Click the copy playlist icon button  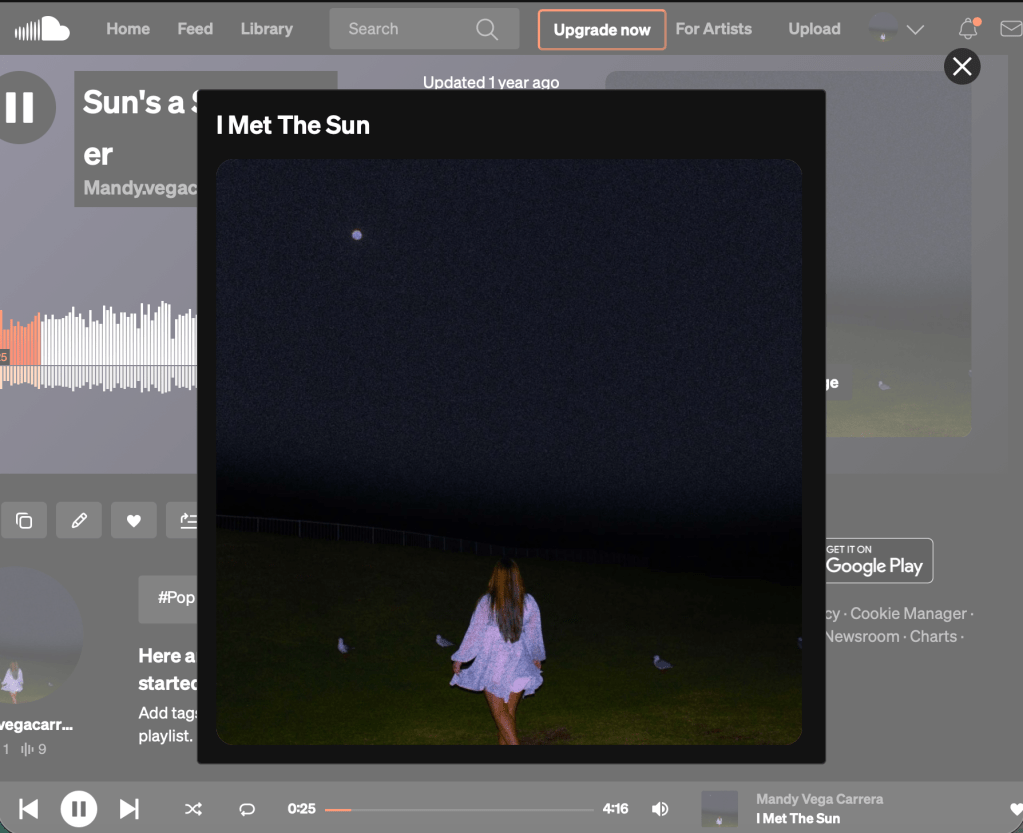click(x=24, y=520)
